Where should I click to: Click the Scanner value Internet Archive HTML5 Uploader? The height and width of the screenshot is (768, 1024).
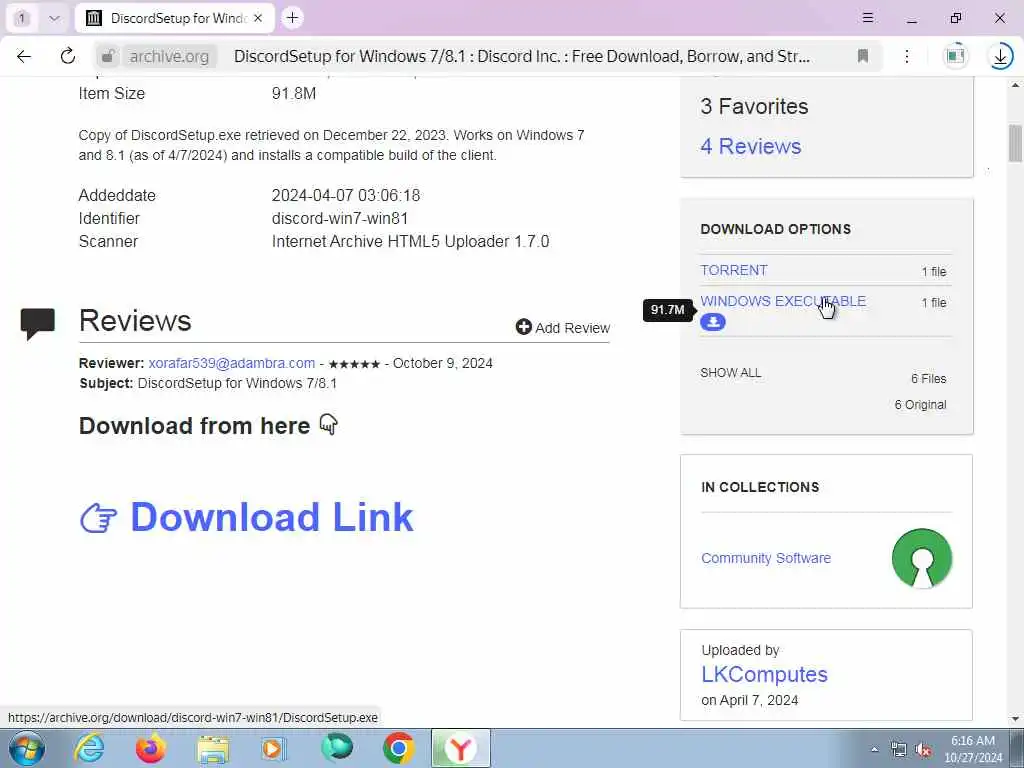(410, 242)
